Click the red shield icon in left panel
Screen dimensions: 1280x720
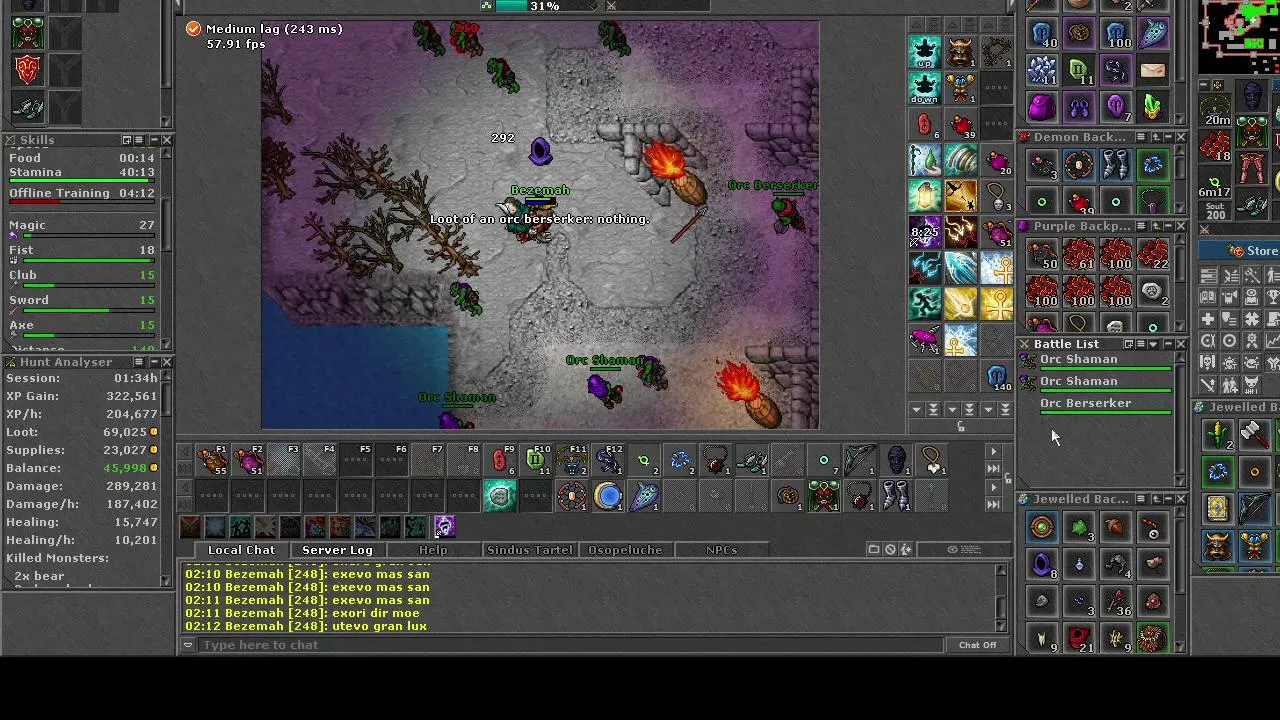pyautogui.click(x=28, y=69)
